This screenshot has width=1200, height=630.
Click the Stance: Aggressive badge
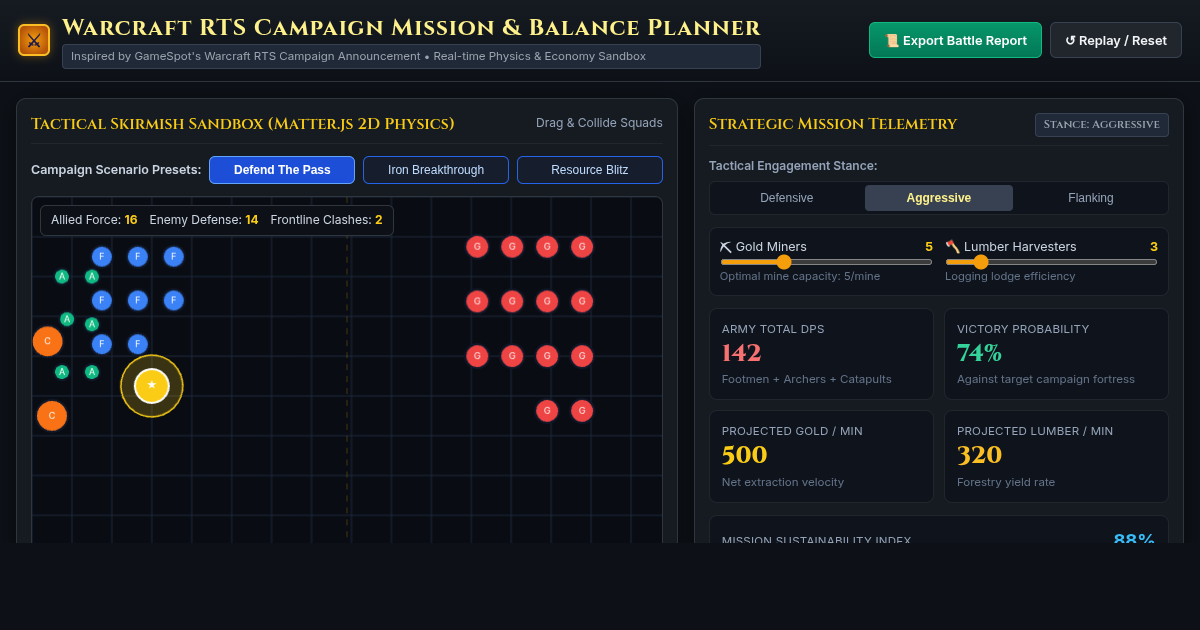click(1102, 125)
